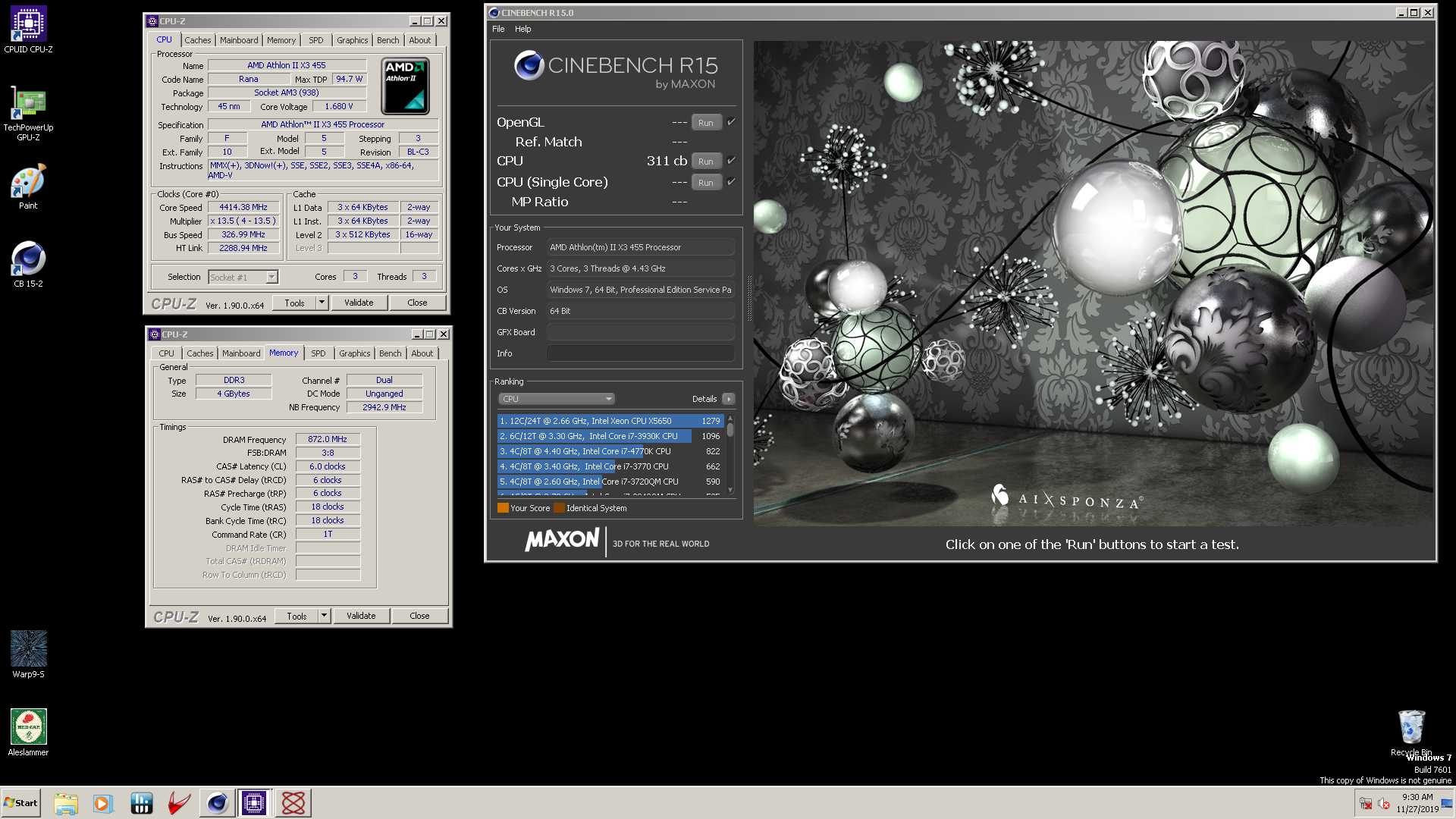Open the Help menu in Cinebench

tap(523, 29)
